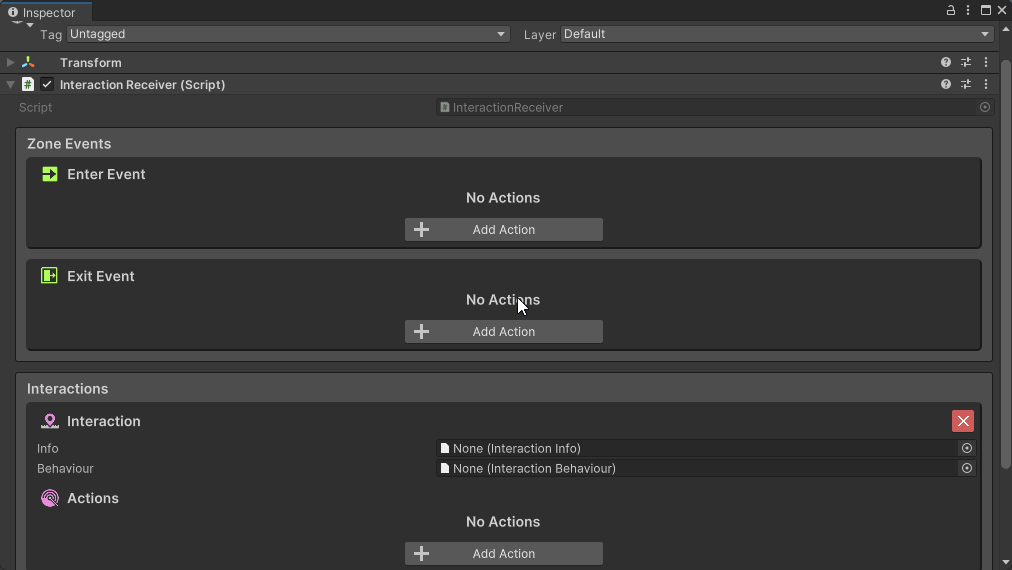1012x570 pixels.
Task: Disable the Interaction Receiver script checkbox
Action: (x=47, y=85)
